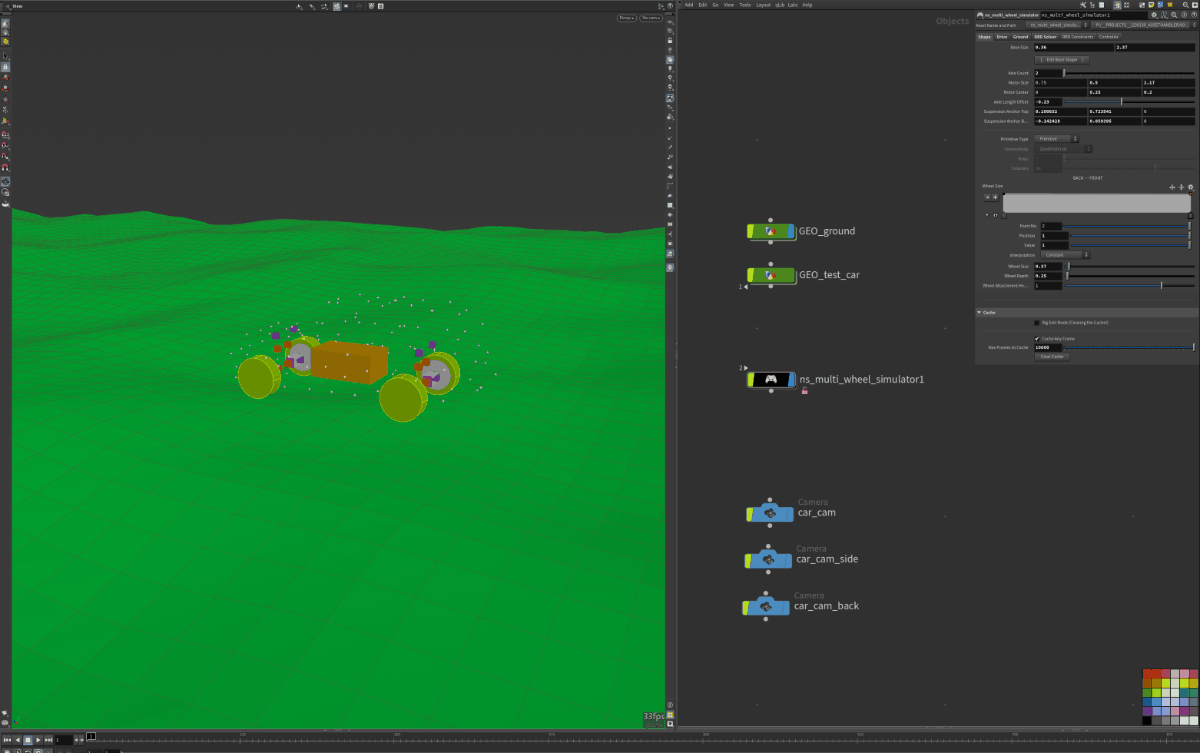Toggle left-side flag on GEO_ground node
The image size is (1200, 753).
[750, 231]
